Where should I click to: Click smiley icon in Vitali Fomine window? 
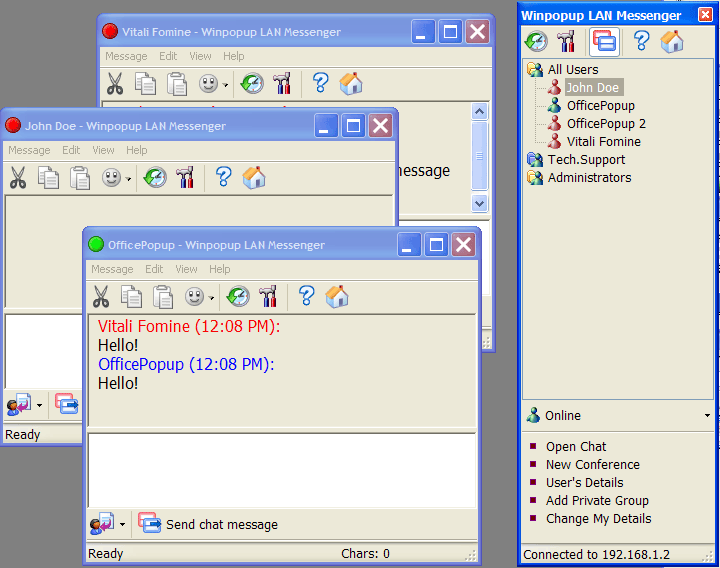tap(208, 84)
